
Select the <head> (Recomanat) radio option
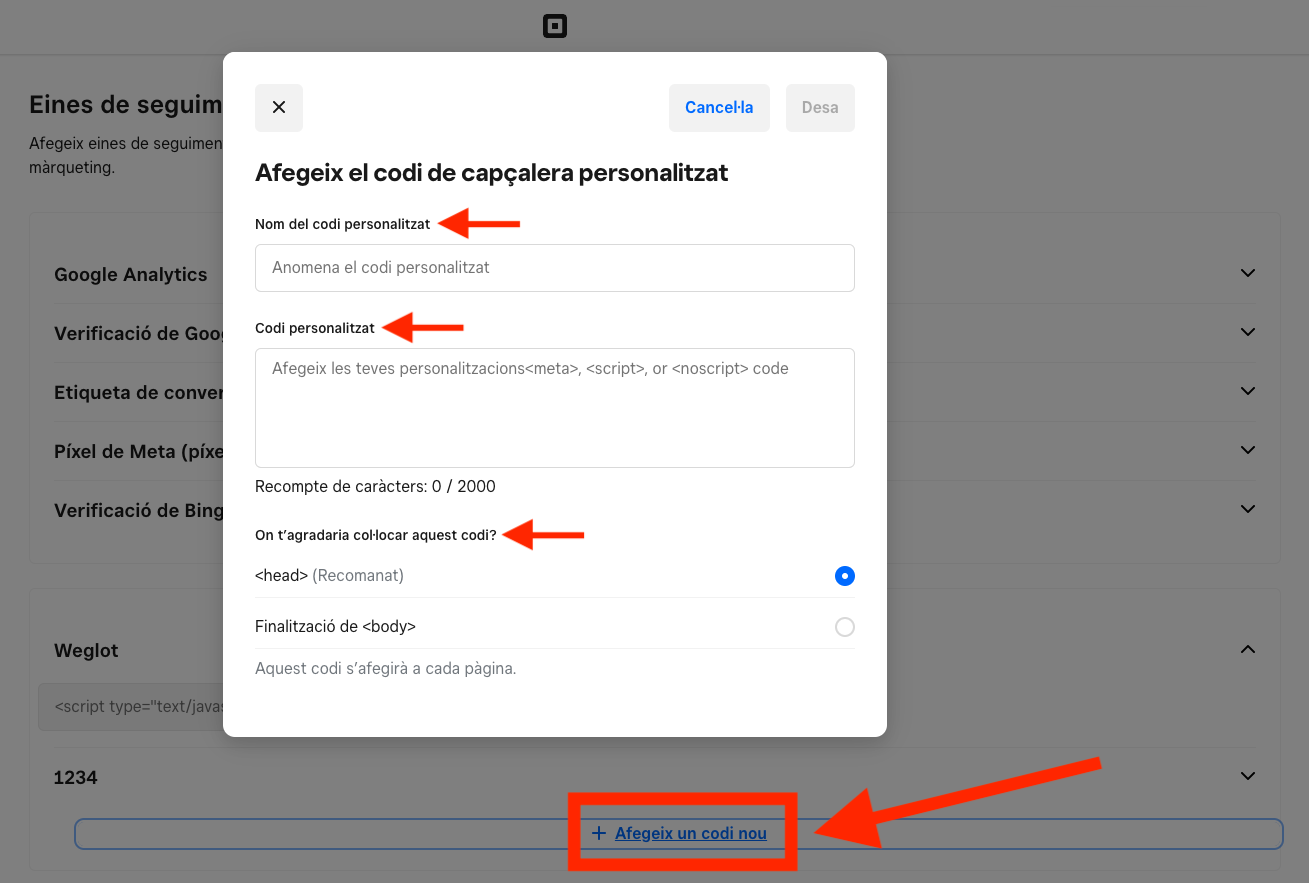[845, 576]
